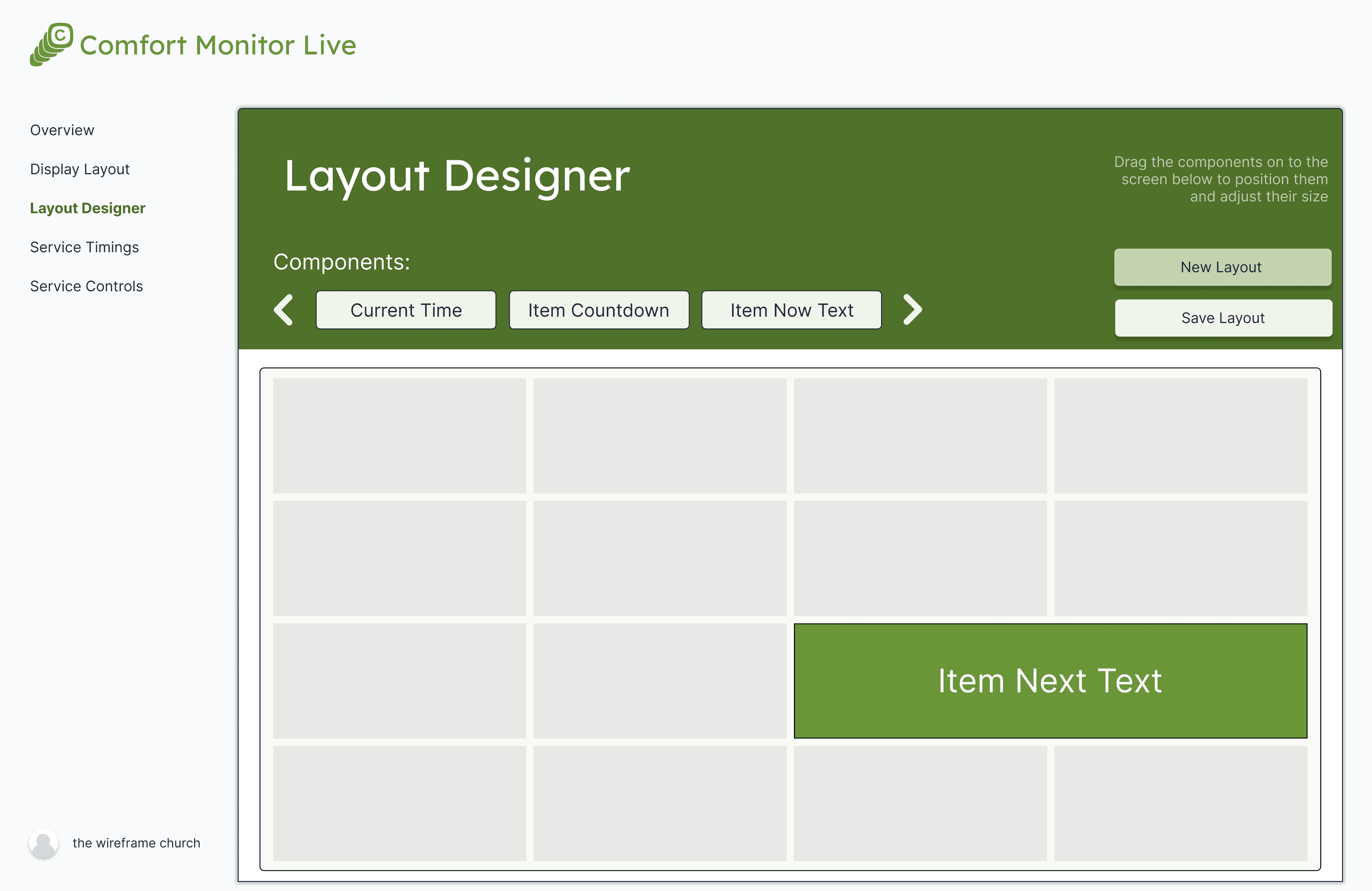Show previous components with left chevron
This screenshot has width=1372, height=891.
click(x=284, y=310)
